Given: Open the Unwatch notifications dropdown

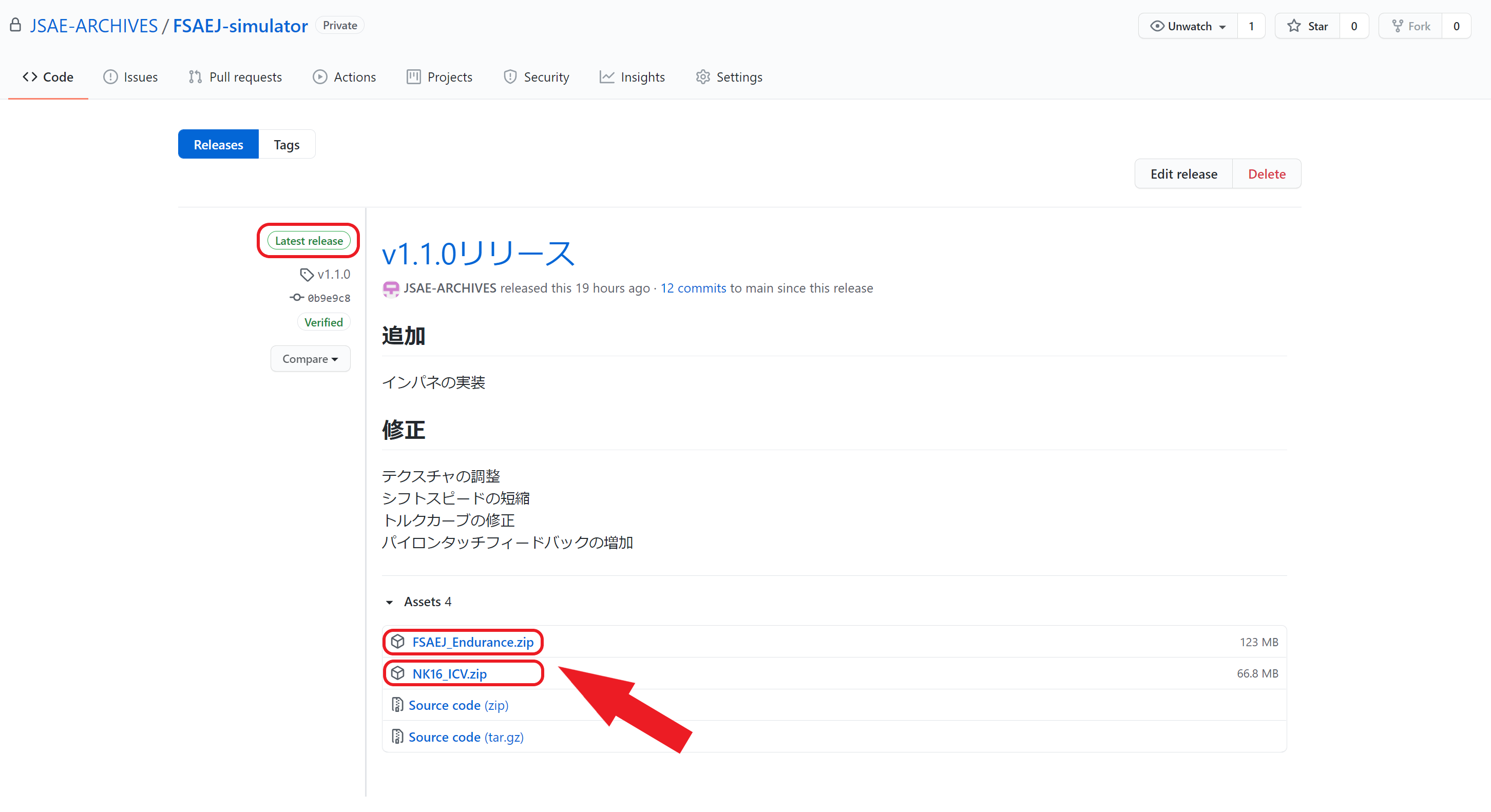Looking at the screenshot, I should point(1188,26).
